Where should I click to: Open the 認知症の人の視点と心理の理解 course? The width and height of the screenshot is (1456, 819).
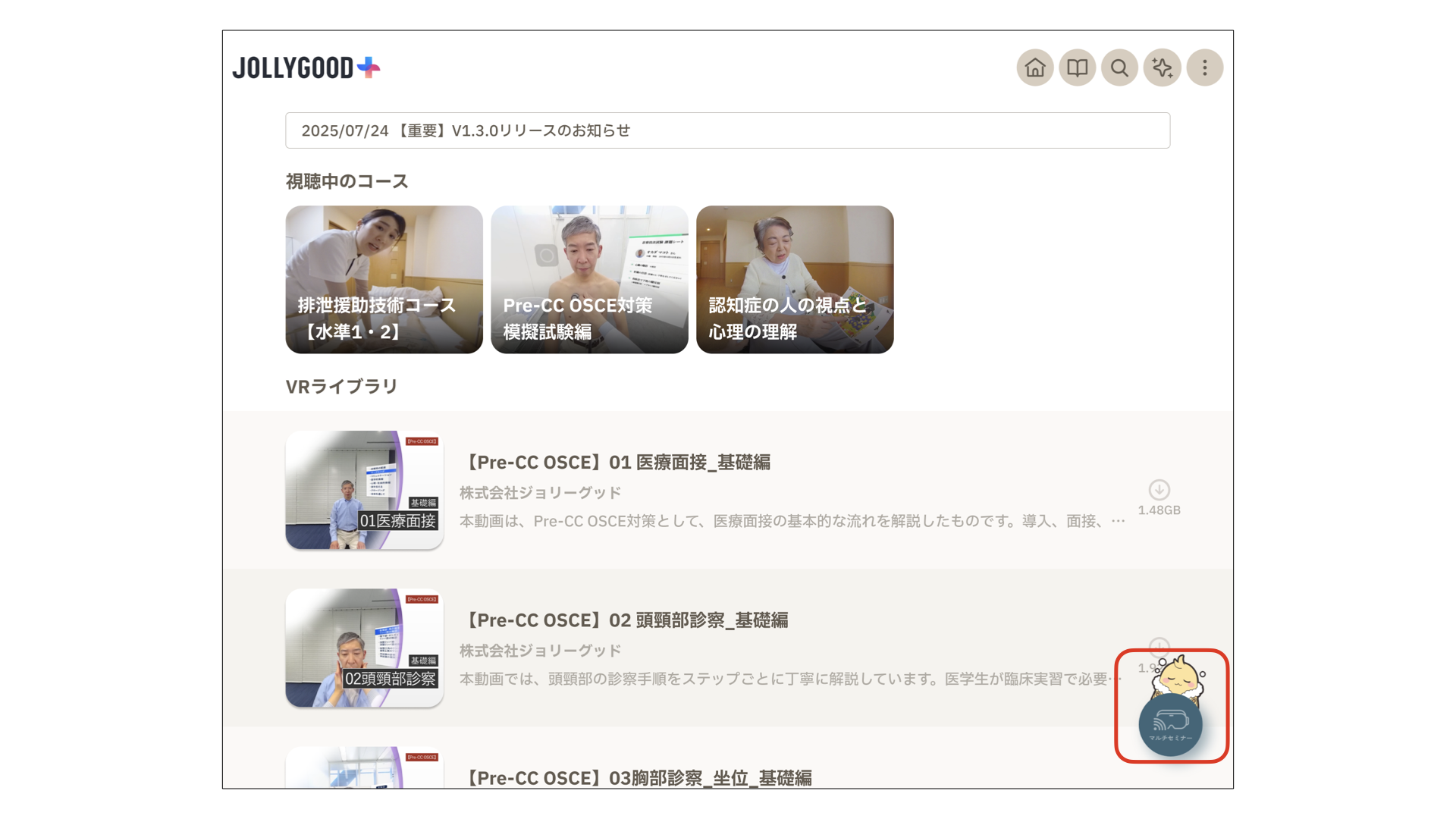pyautogui.click(x=795, y=279)
